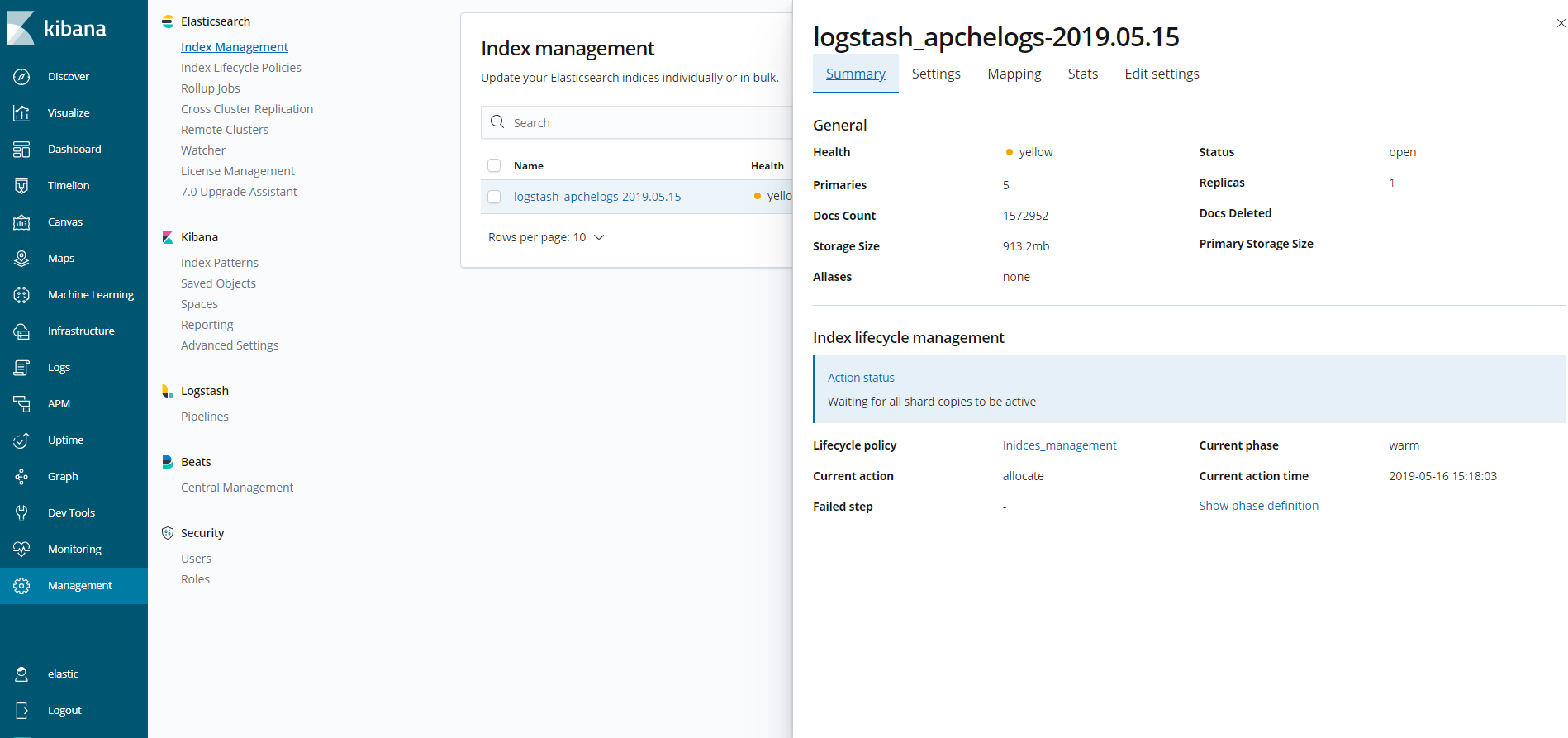Click the Logout icon at bottom
Image resolution: width=1568 pixels, height=738 pixels.
[21, 711]
